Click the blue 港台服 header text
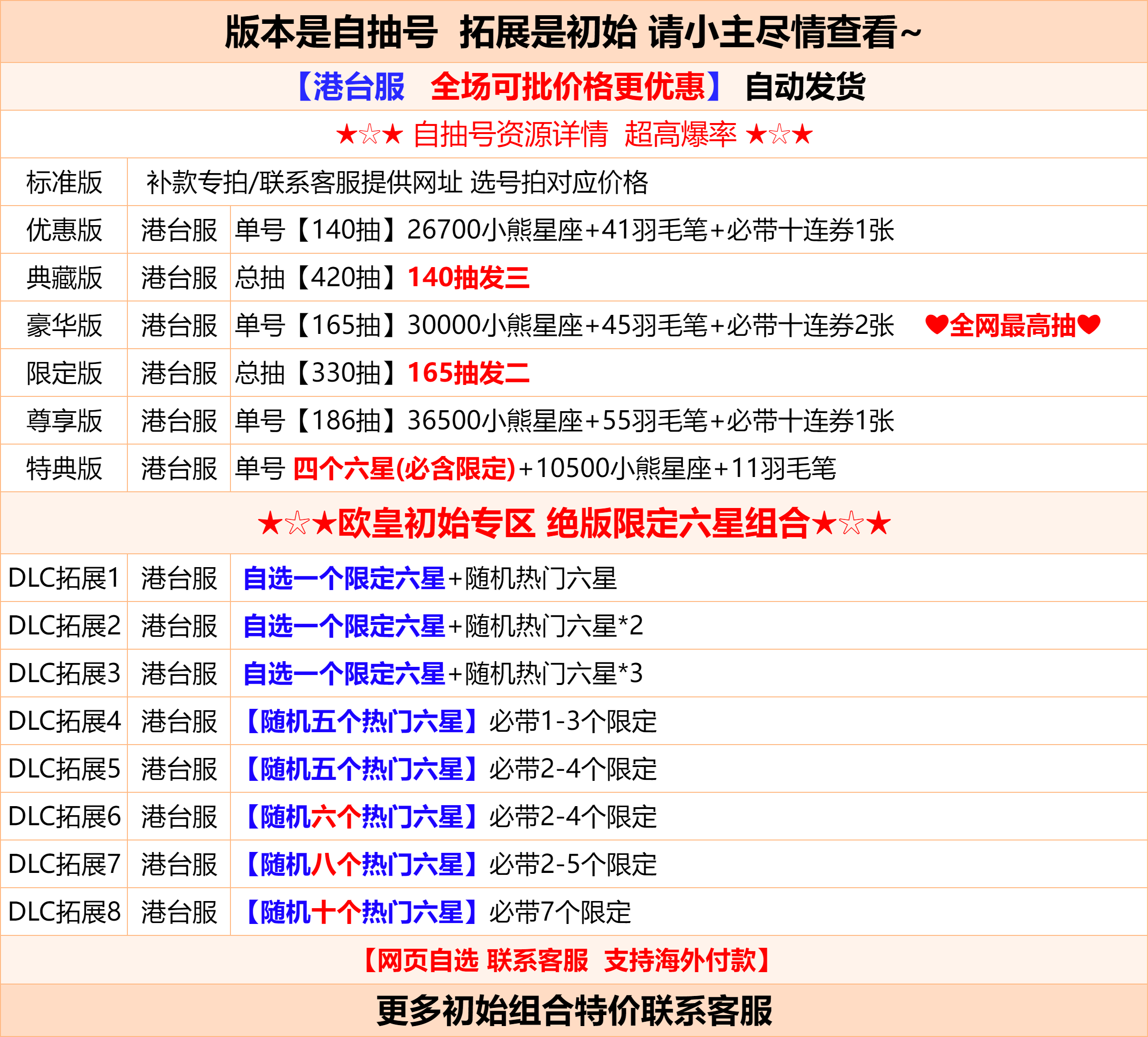The image size is (1148, 1037). point(359,87)
